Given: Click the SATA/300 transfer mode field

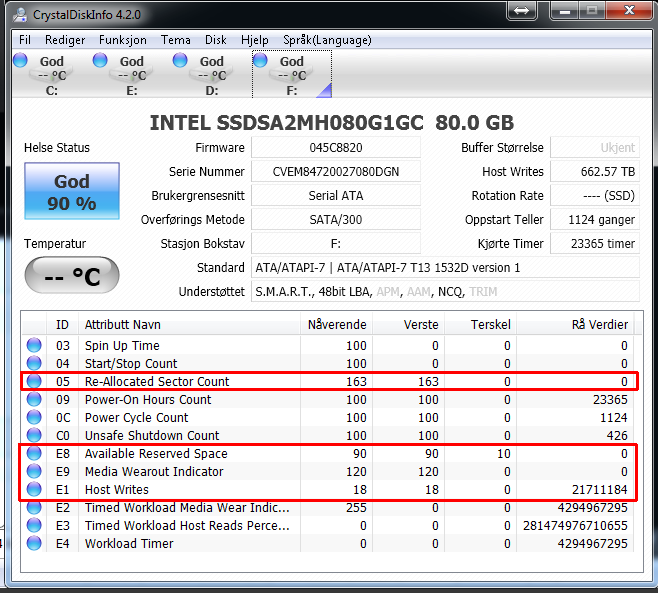Looking at the screenshot, I should [336, 219].
